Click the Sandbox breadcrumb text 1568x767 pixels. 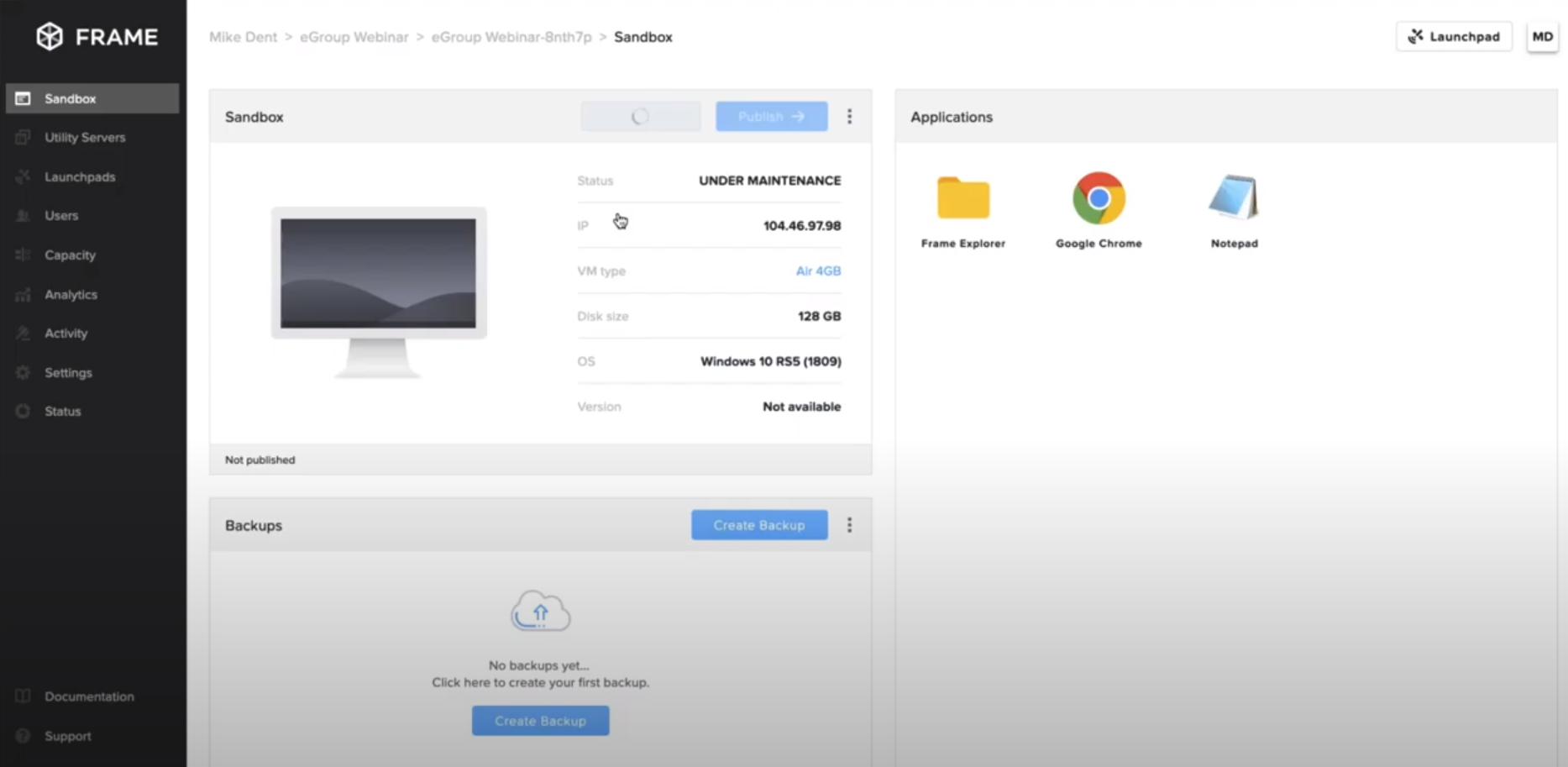(643, 37)
